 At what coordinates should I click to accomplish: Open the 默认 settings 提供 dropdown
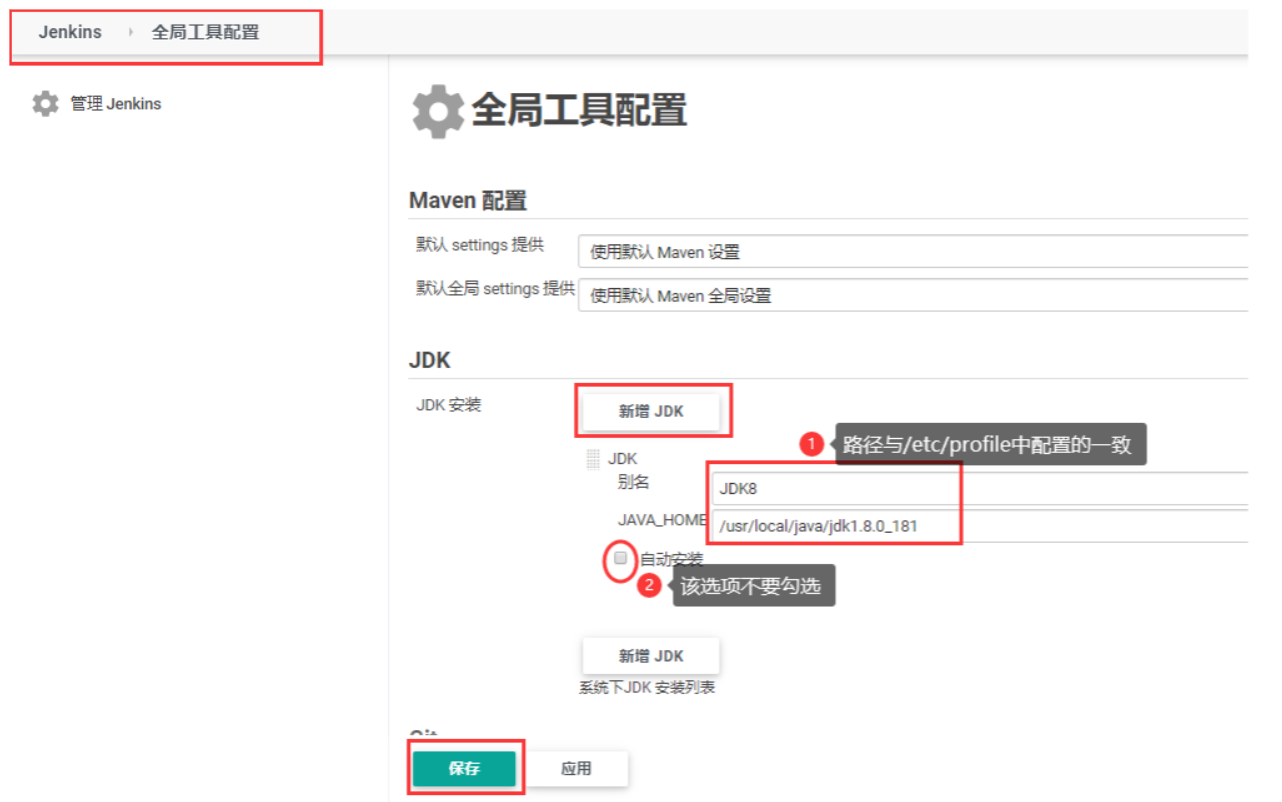point(913,252)
